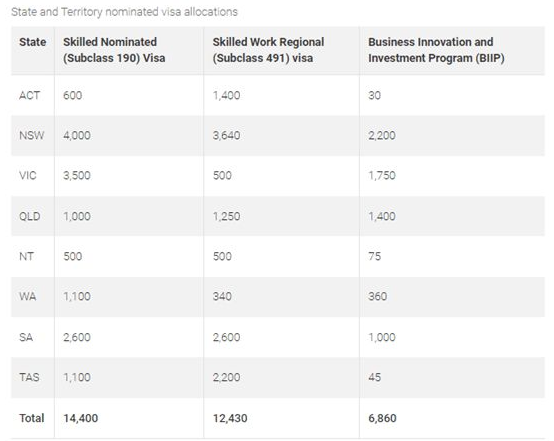The width and height of the screenshot is (554, 441).
Task: Select the ACT 600 subclass 190 value
Action: click(x=72, y=95)
